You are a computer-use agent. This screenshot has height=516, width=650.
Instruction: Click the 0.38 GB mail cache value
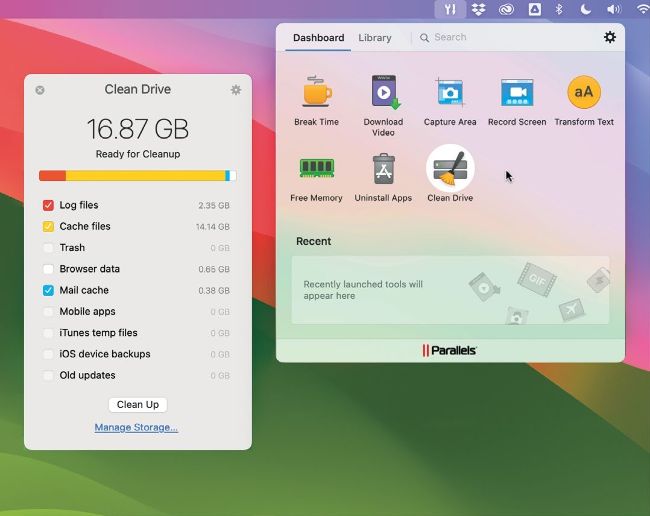point(214,291)
